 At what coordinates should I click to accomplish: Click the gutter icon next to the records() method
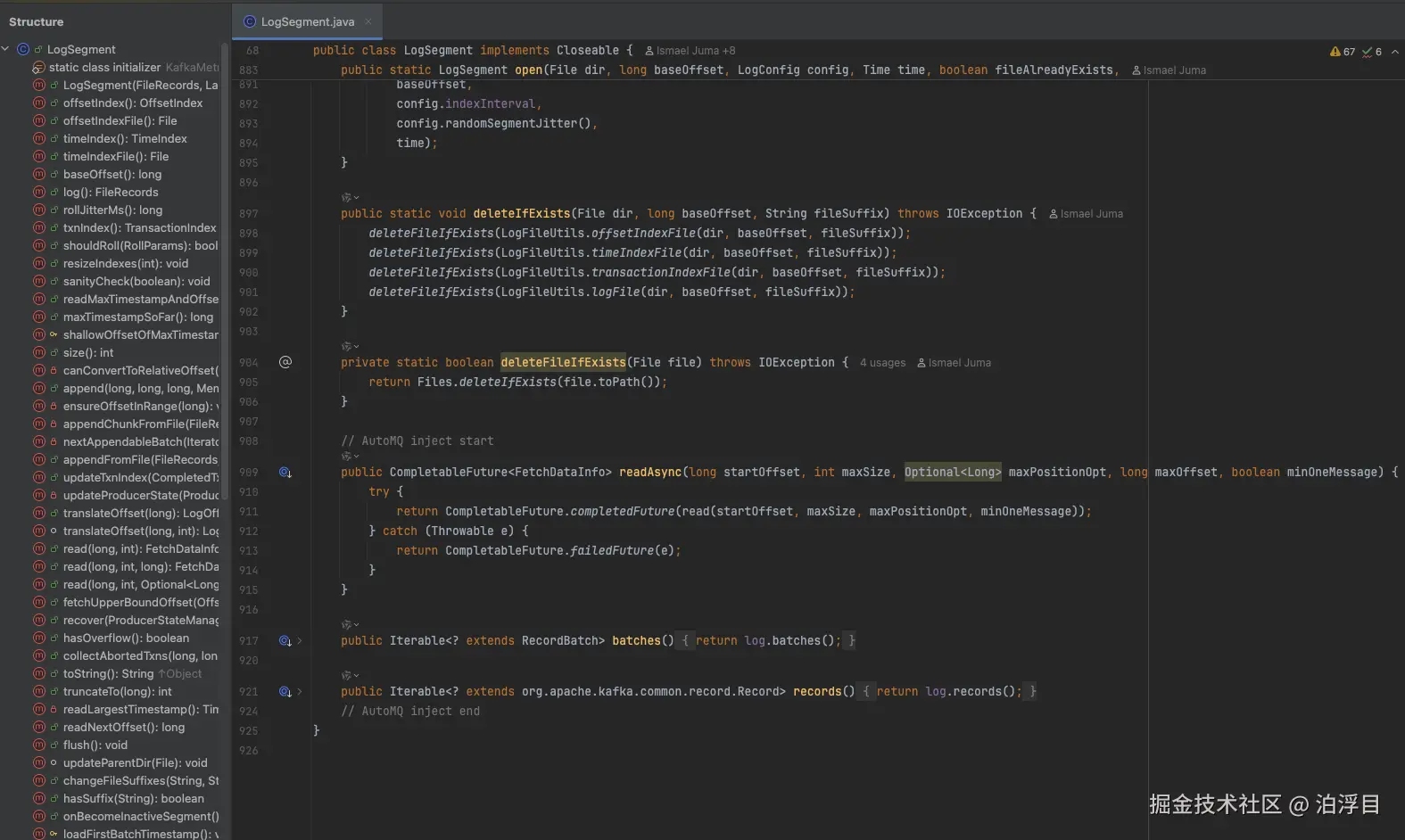point(285,692)
